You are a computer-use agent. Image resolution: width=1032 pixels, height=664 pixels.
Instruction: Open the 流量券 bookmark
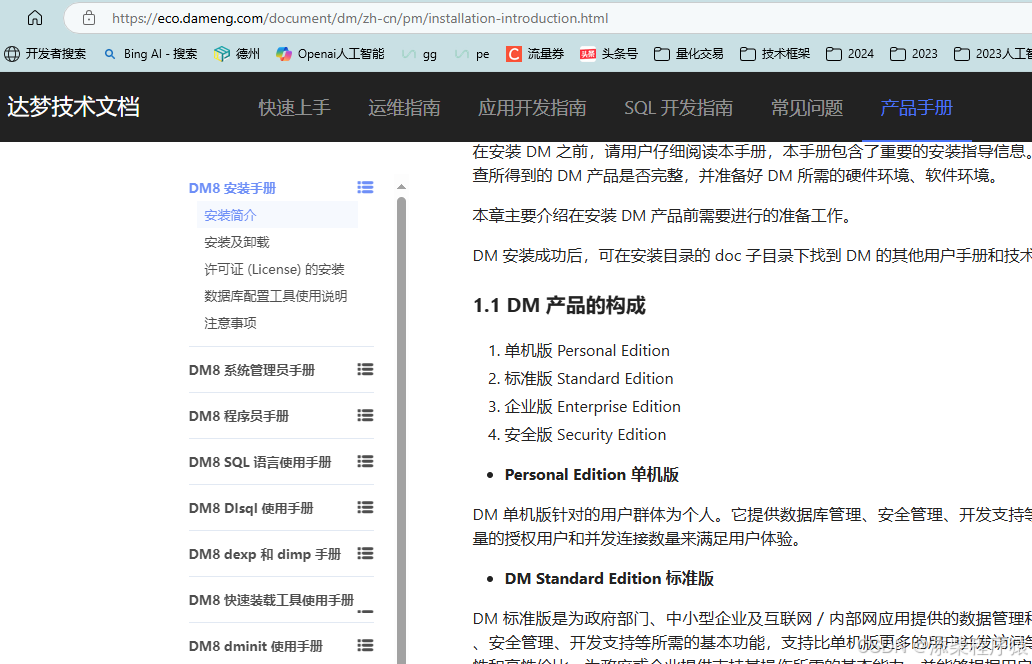[535, 54]
